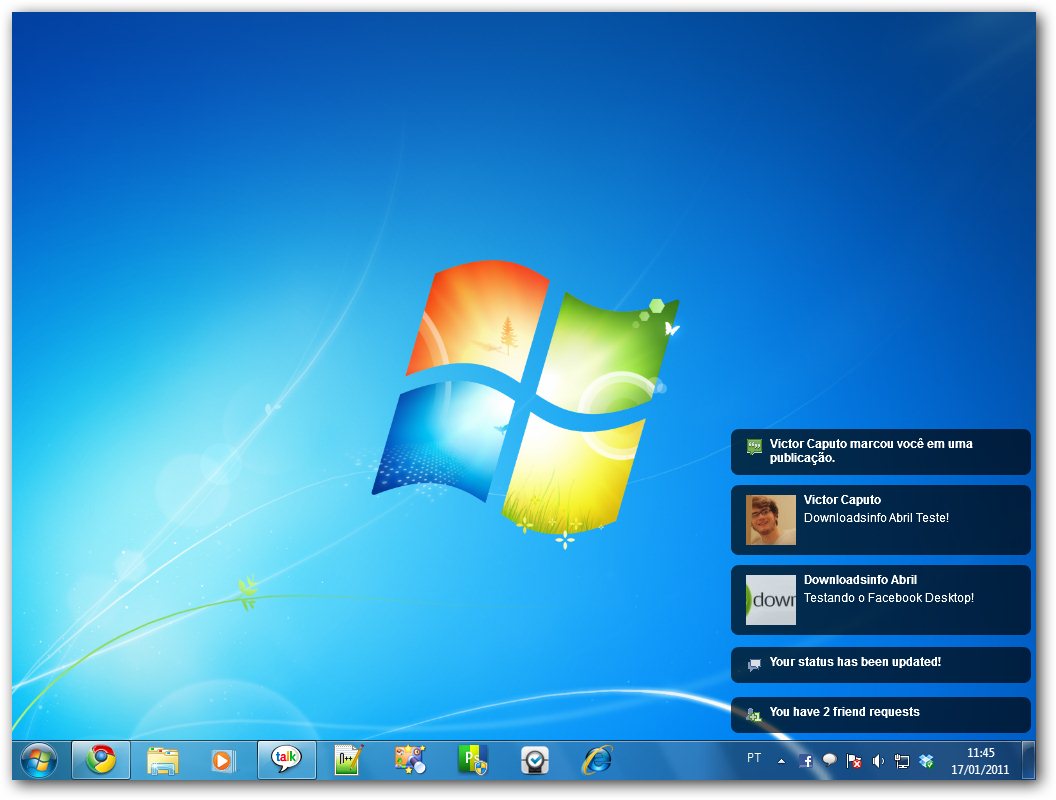Click the 'Victor Caputo' name in post notification
This screenshot has width=1056, height=800.
click(842, 500)
